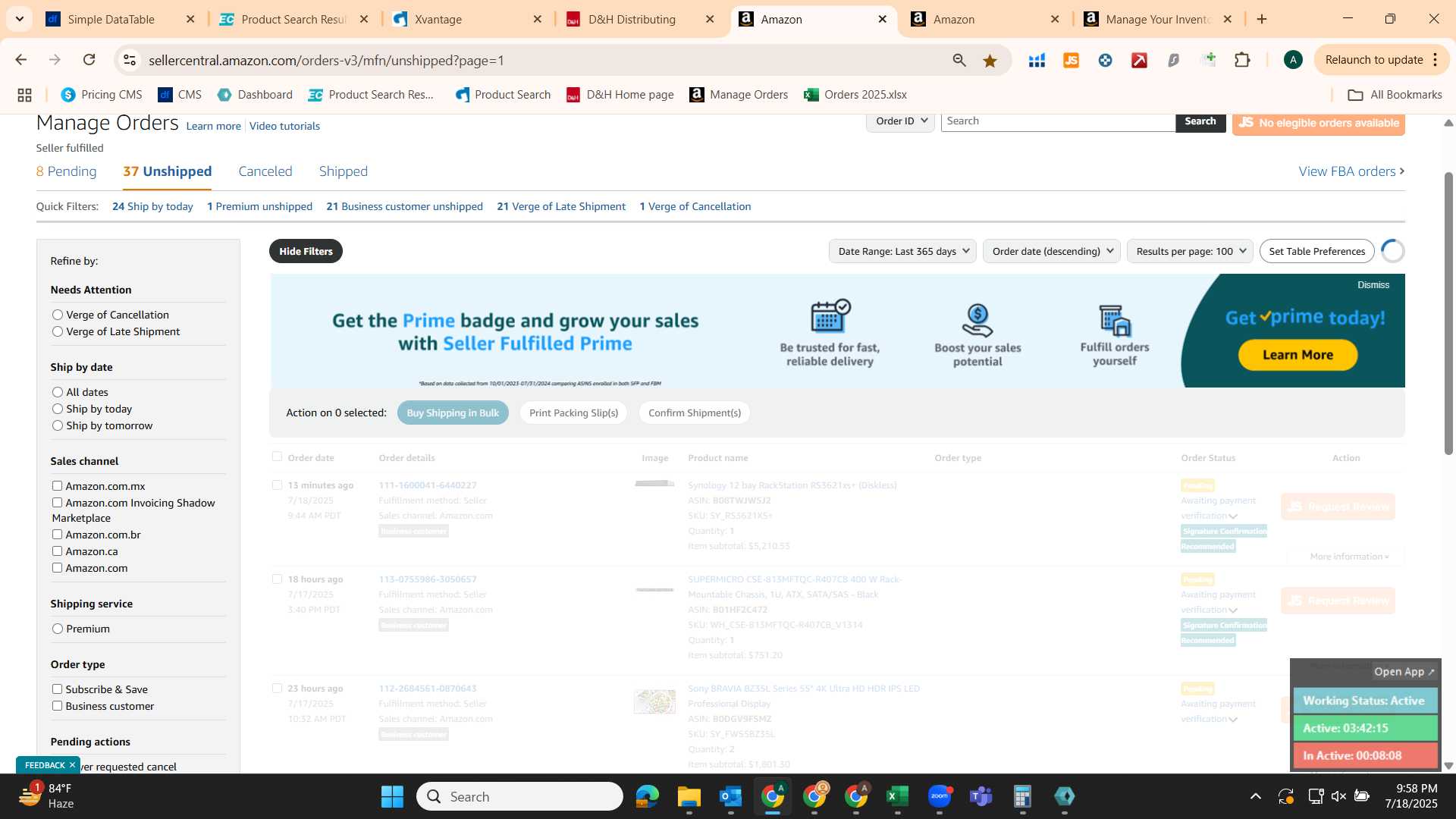Open the red arrow extension icon
This screenshot has height=819, width=1456.
coord(1139,60)
